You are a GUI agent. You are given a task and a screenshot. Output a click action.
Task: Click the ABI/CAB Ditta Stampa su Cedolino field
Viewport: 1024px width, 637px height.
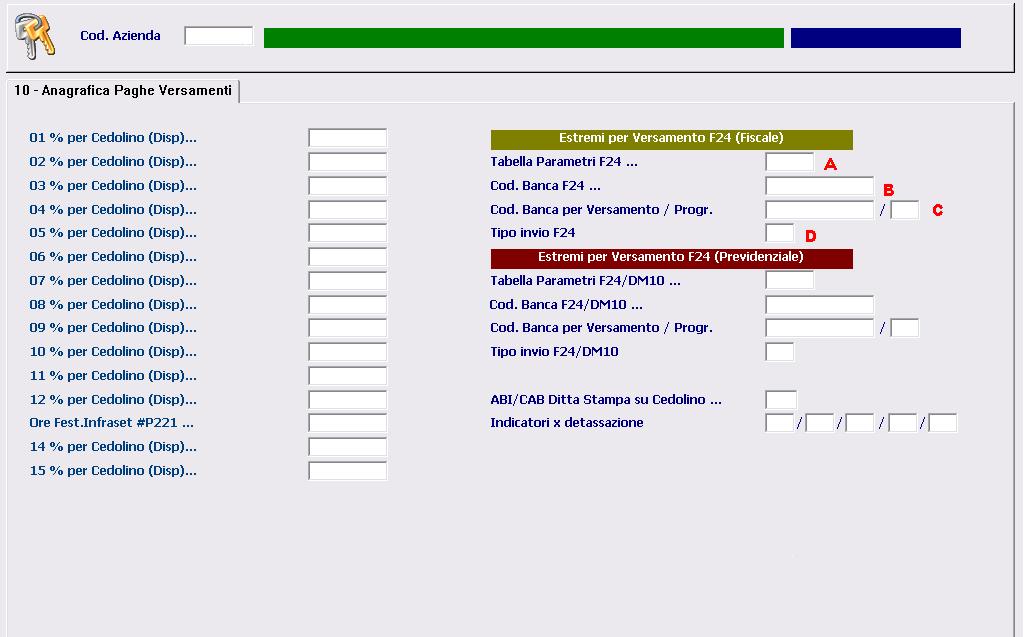780,400
